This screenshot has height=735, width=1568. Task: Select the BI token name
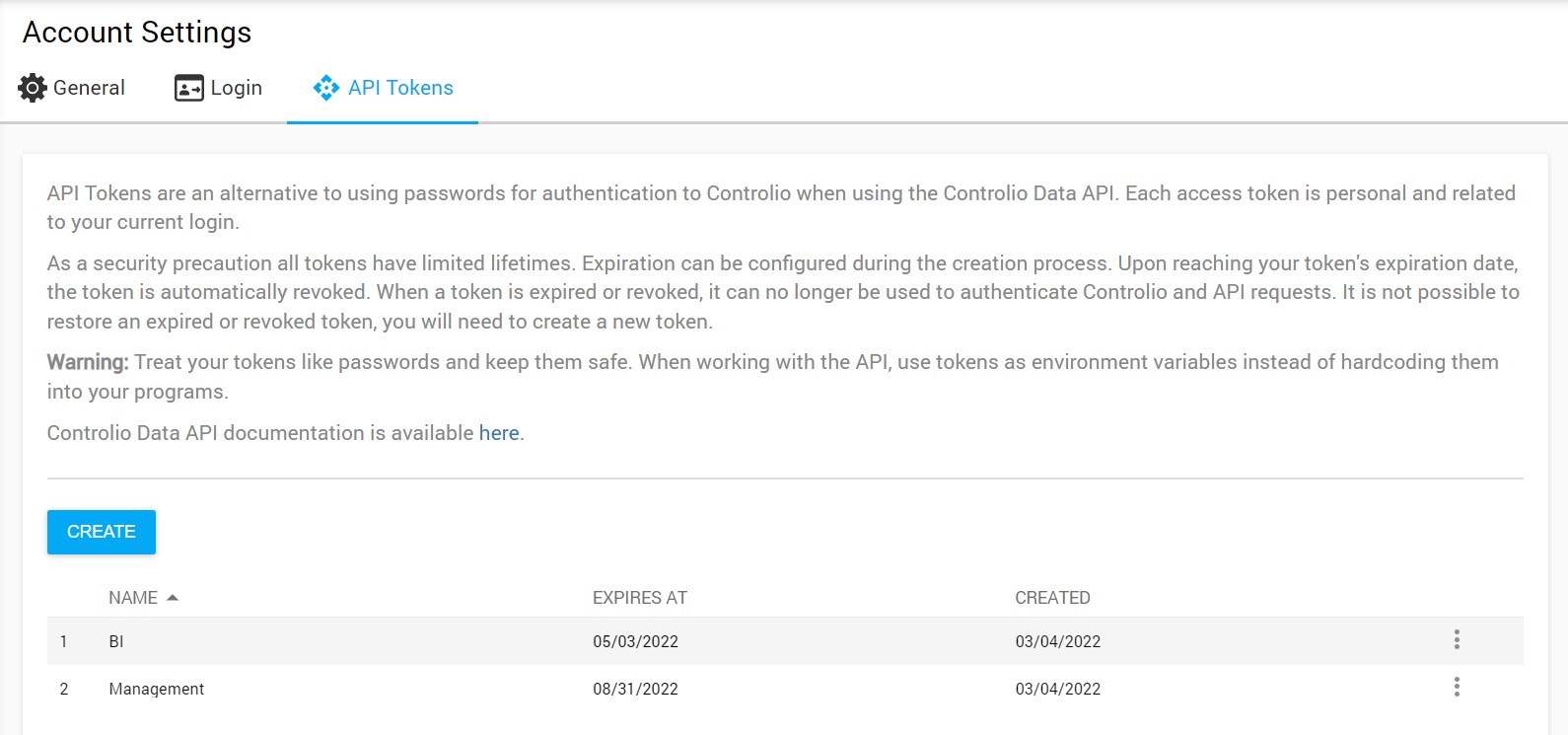[116, 641]
